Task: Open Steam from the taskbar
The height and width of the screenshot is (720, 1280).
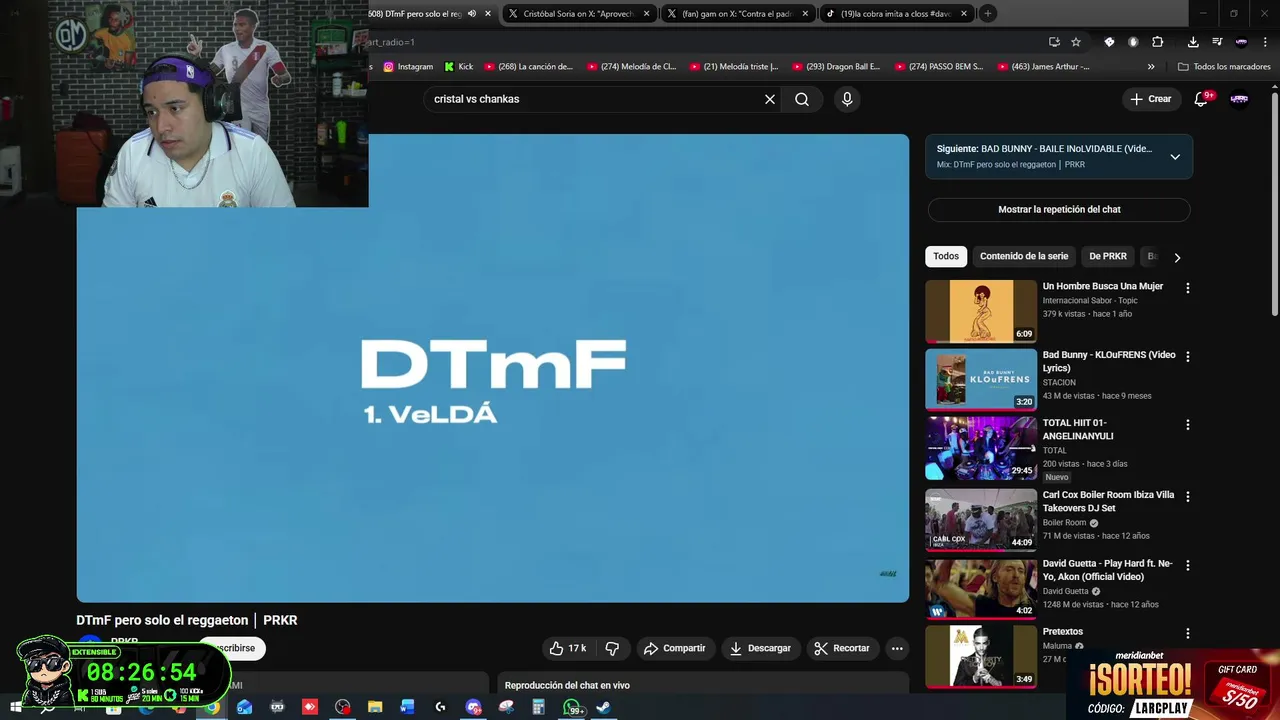Action: (603, 707)
